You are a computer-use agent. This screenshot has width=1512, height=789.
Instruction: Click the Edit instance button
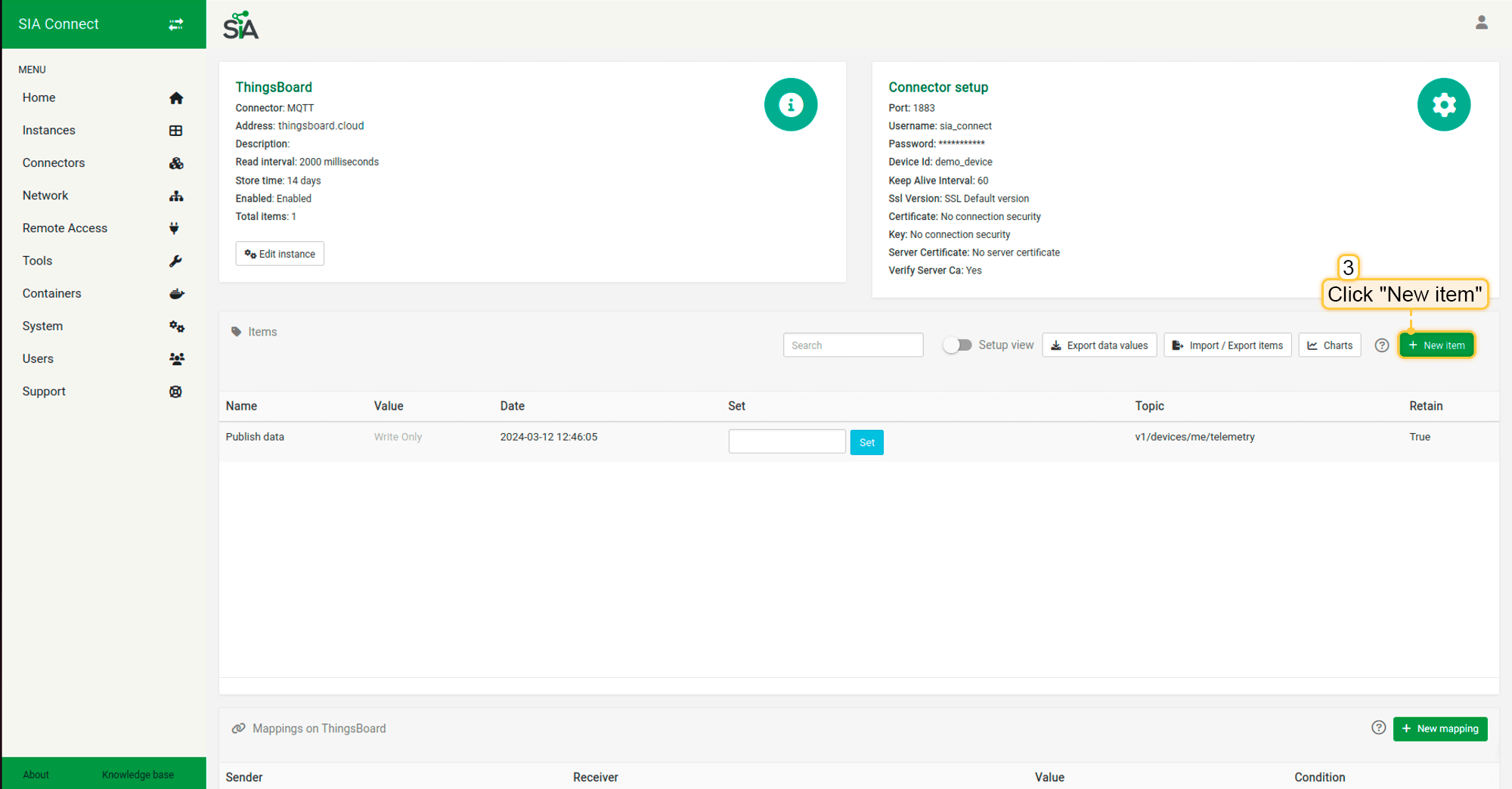click(x=280, y=254)
